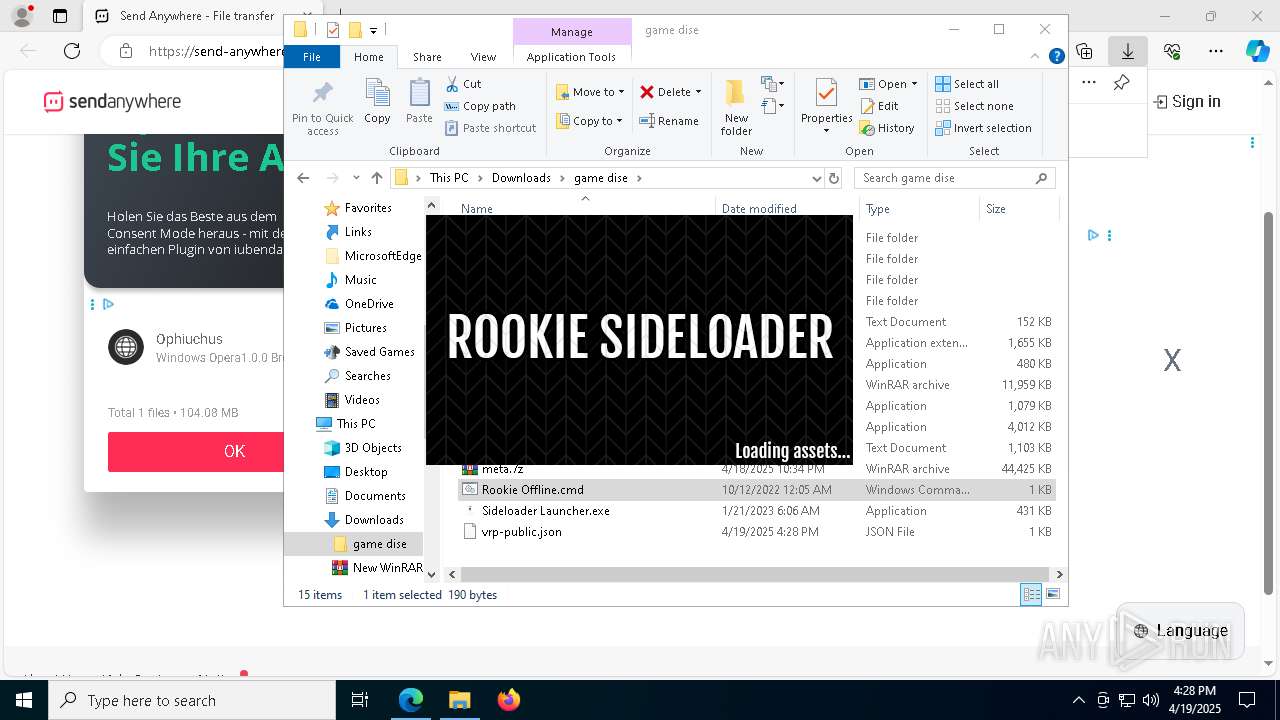The height and width of the screenshot is (720, 1280).
Task: Switch to the Share tab
Action: pyautogui.click(x=427, y=57)
